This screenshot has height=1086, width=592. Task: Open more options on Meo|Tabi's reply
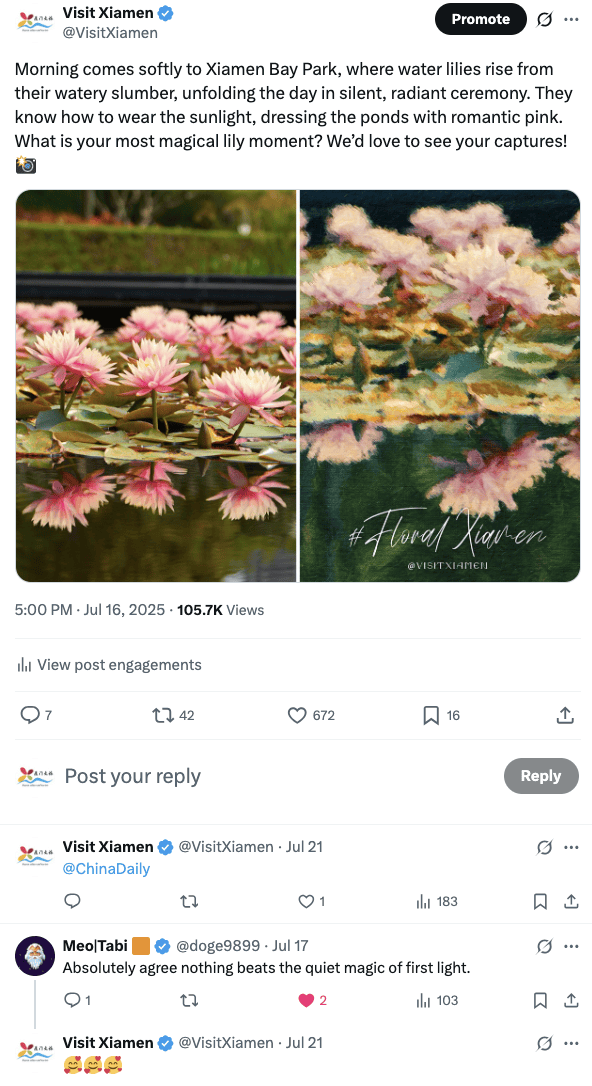571,945
